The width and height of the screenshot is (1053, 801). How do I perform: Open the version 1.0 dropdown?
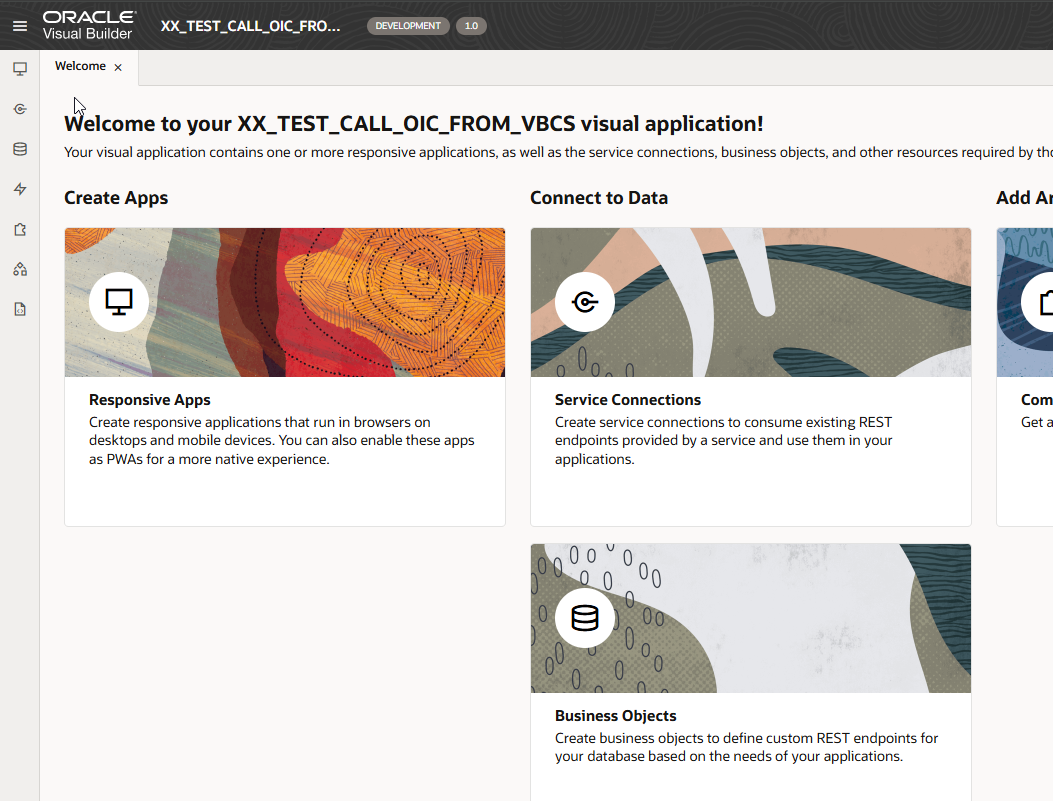point(471,26)
